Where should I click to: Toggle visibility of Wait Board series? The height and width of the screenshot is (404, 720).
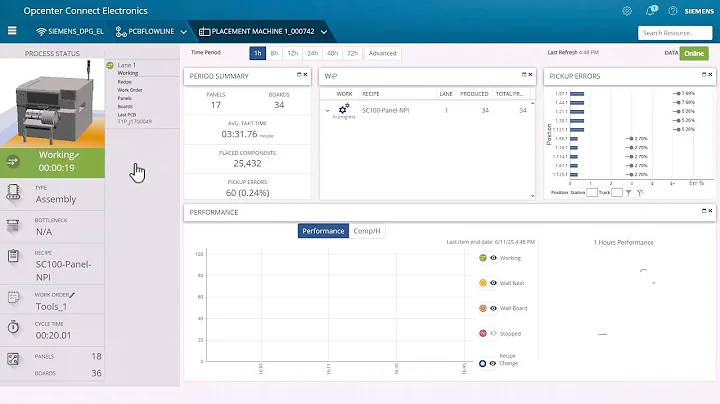[494, 308]
